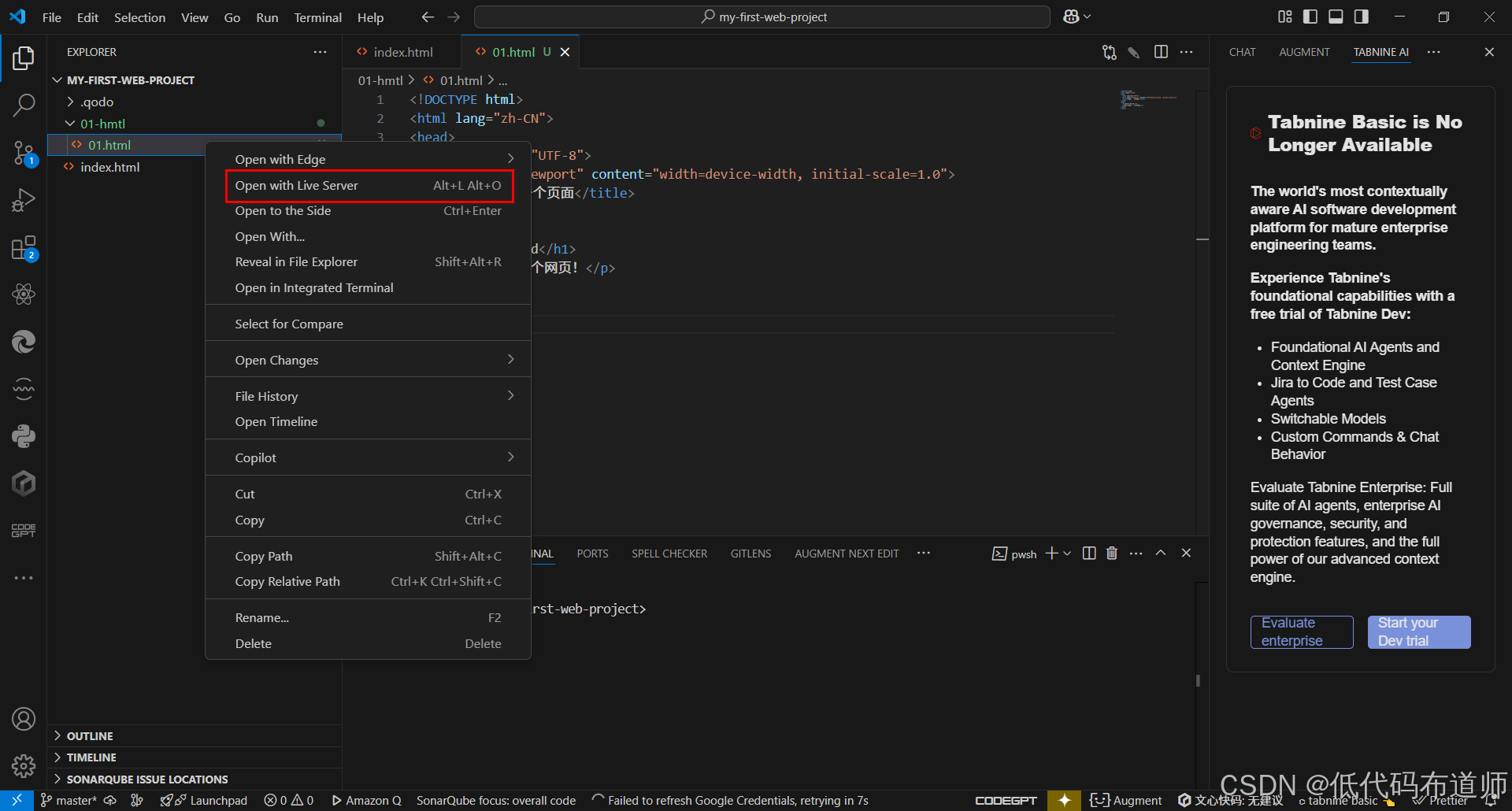
Task: Open the remote window status icon
Action: (17, 800)
